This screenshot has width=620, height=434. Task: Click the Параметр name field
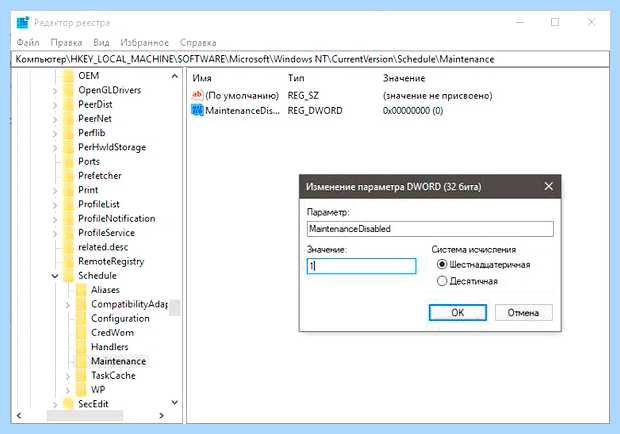tap(430, 229)
